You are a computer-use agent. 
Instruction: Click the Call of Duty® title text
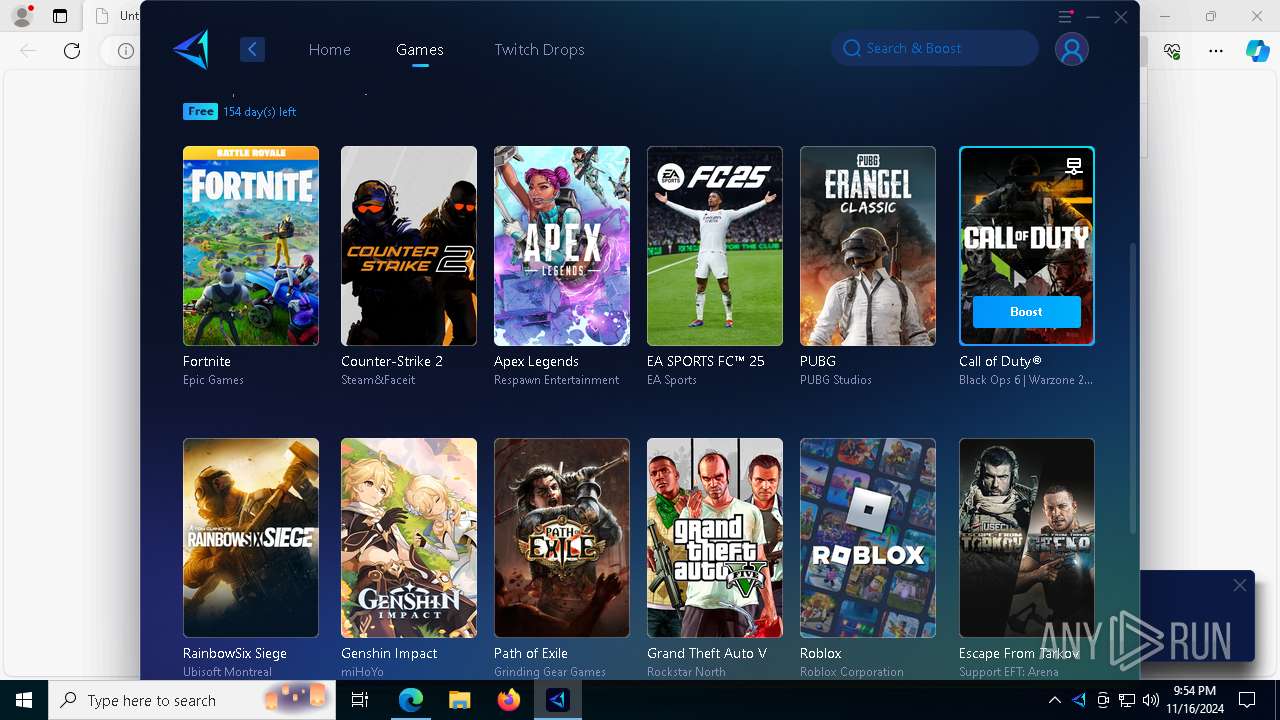[x=1000, y=361]
